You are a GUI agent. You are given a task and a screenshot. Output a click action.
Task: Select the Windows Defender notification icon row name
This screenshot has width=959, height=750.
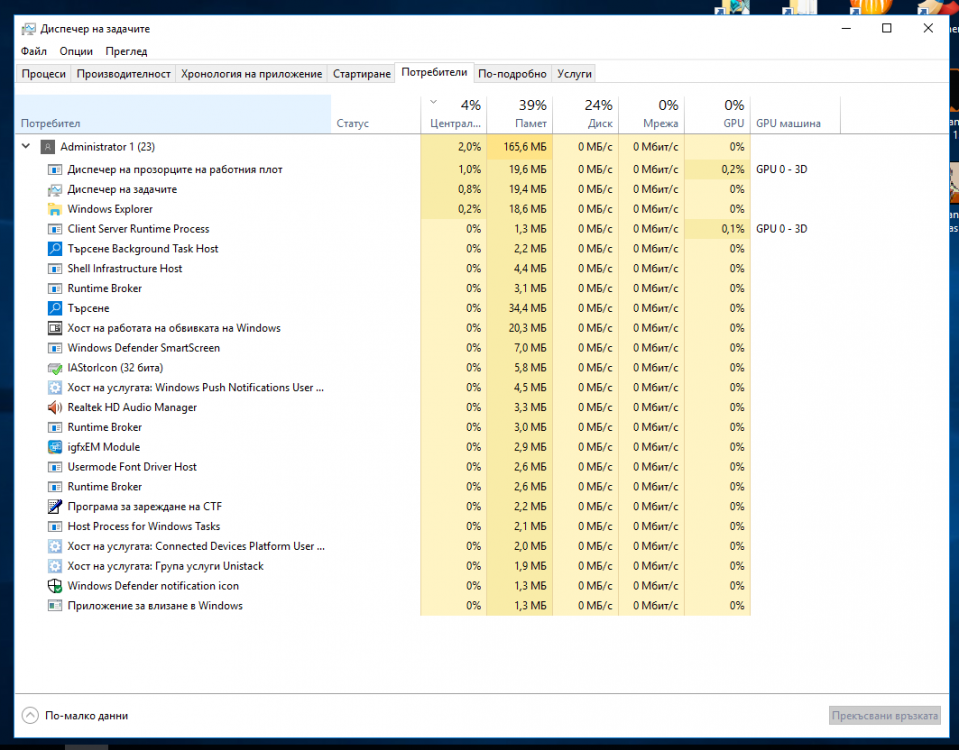pyautogui.click(x=153, y=586)
